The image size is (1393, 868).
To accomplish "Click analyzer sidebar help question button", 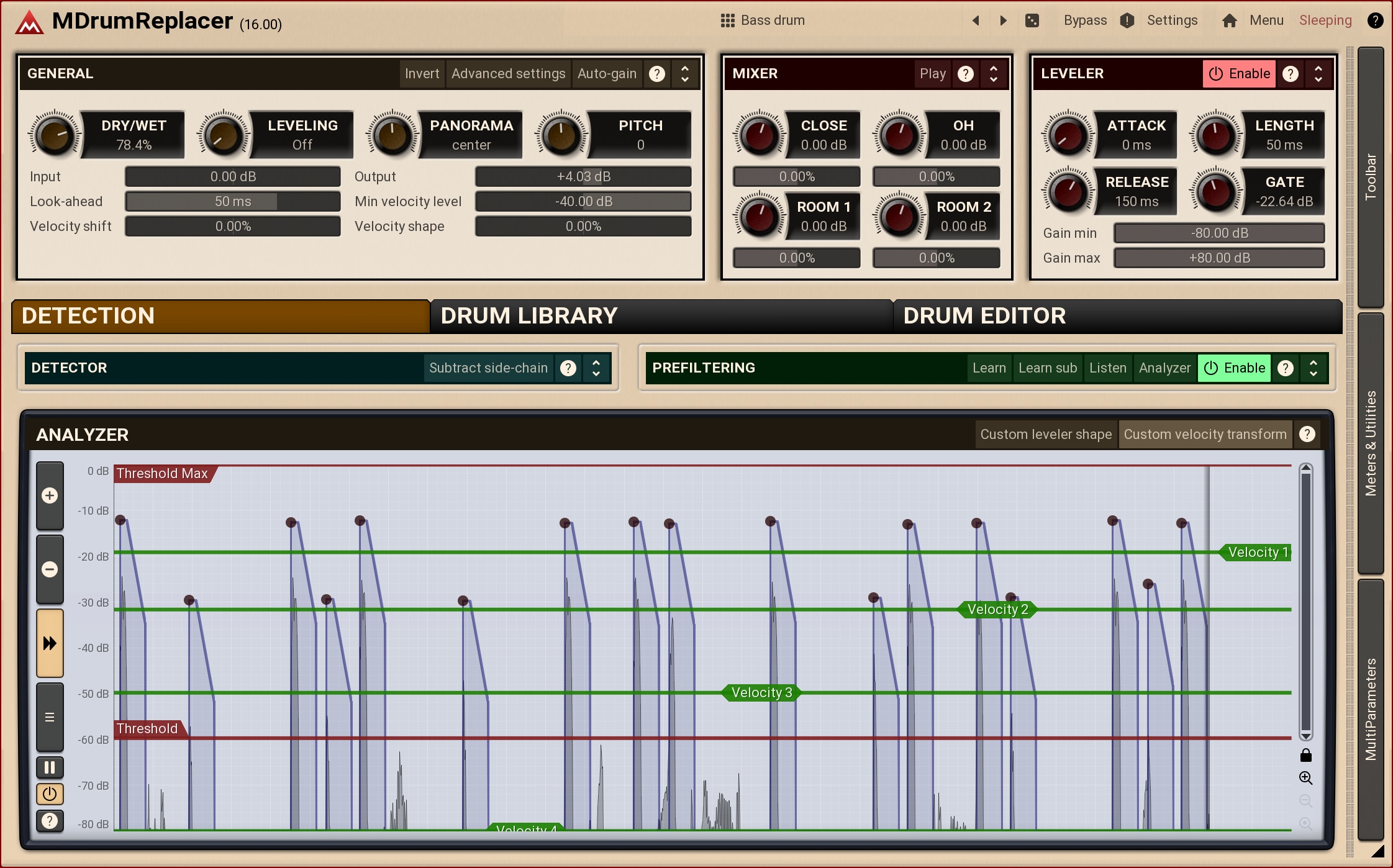I will tap(50, 821).
